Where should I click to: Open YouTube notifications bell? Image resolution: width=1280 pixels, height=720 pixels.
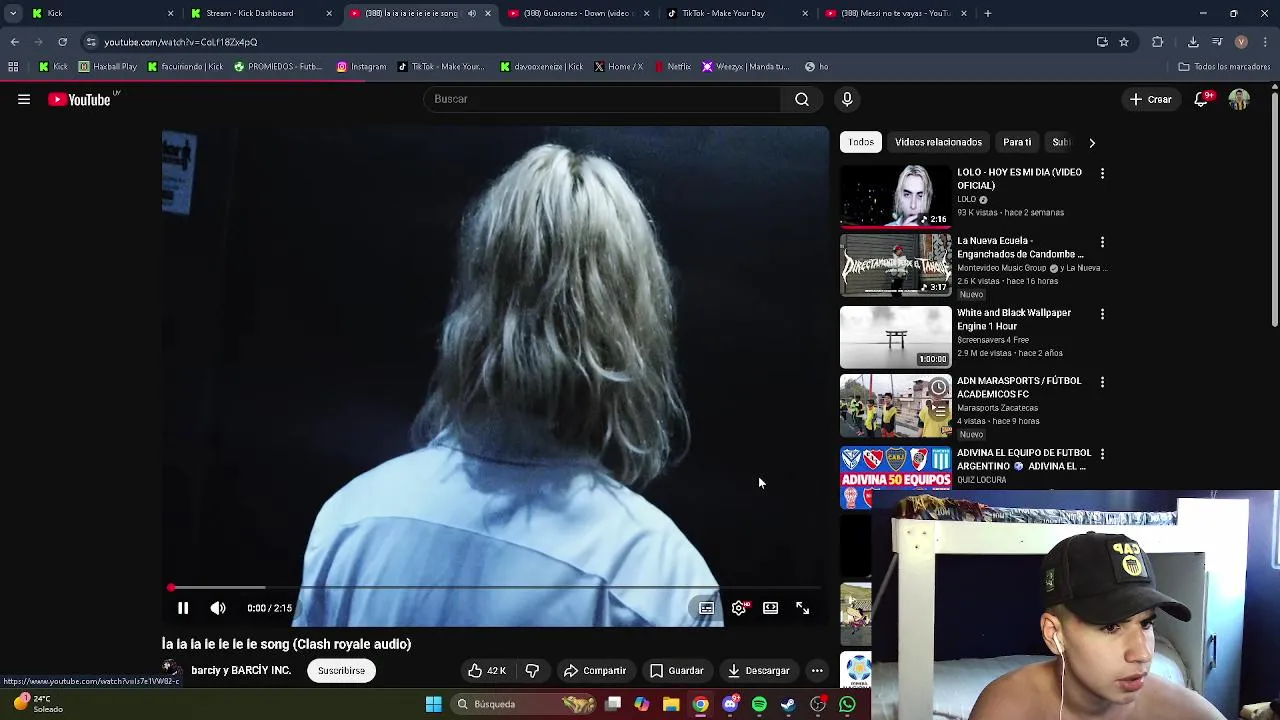(1201, 99)
